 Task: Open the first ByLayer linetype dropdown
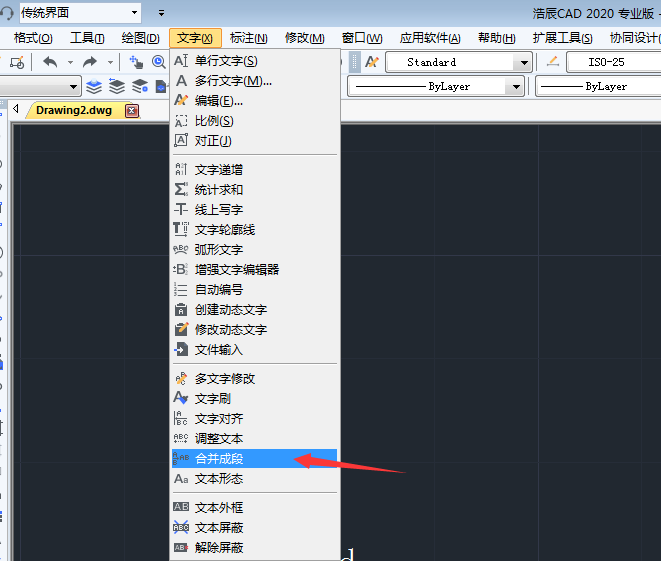click(x=516, y=87)
